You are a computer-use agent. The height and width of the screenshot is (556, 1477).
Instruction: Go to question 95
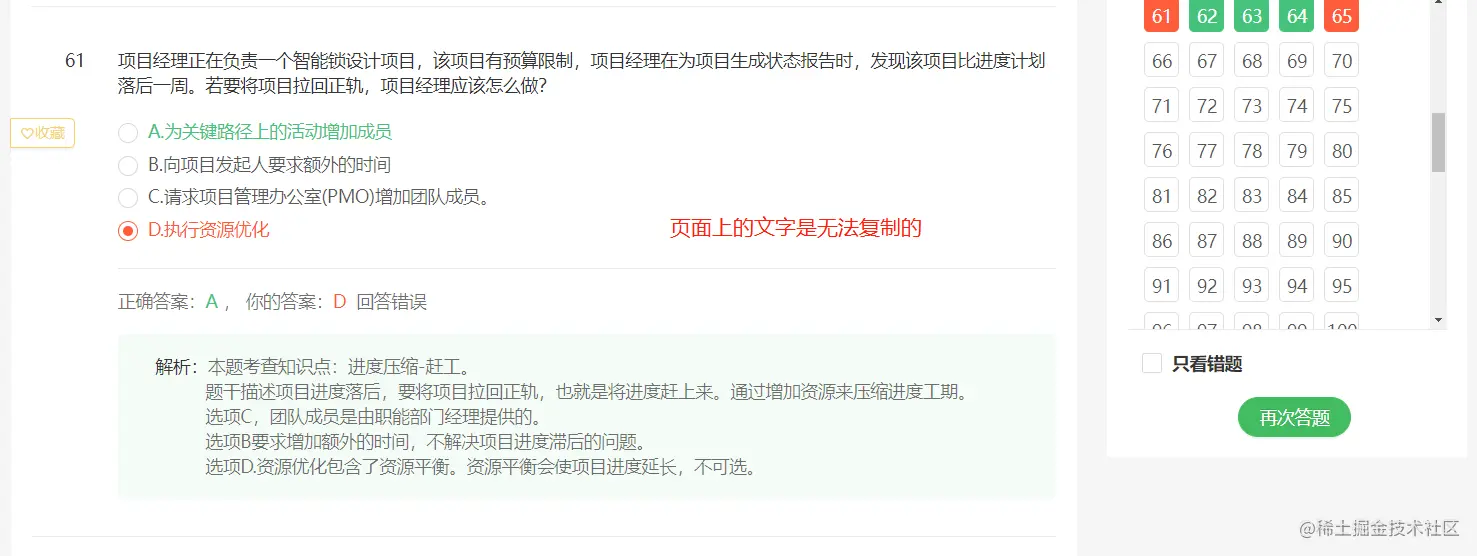click(1342, 286)
